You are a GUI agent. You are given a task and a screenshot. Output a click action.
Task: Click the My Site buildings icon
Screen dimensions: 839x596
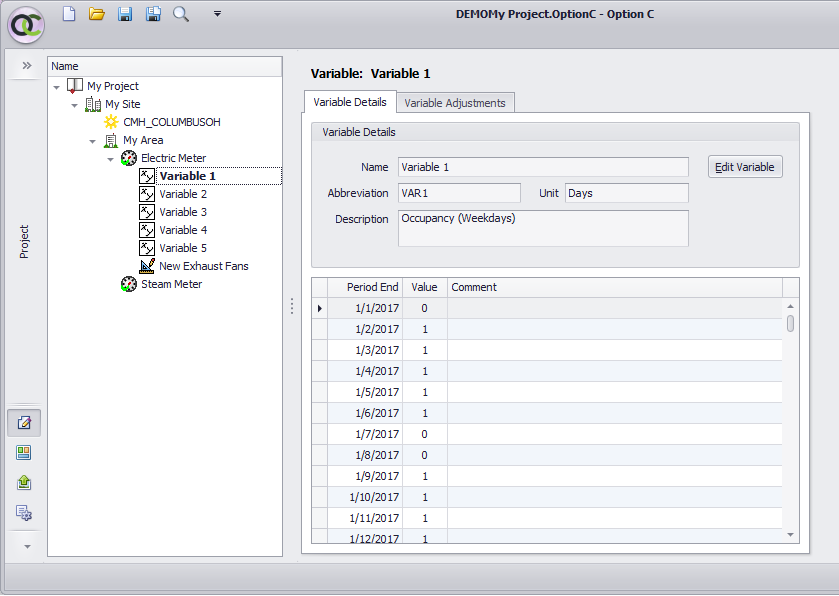[93, 104]
